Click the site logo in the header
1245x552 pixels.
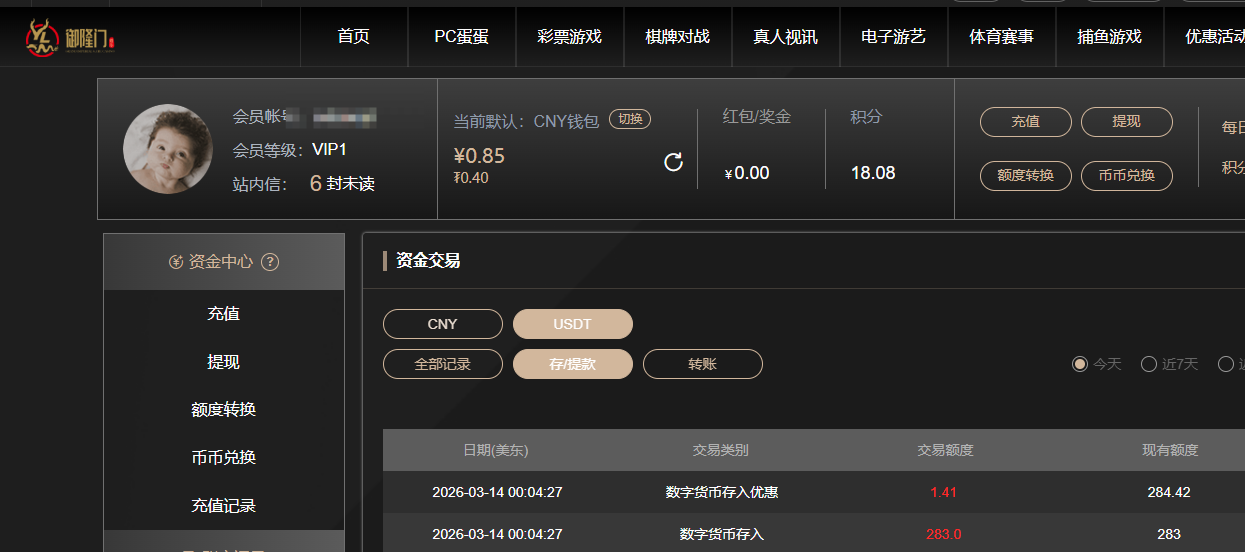70,37
